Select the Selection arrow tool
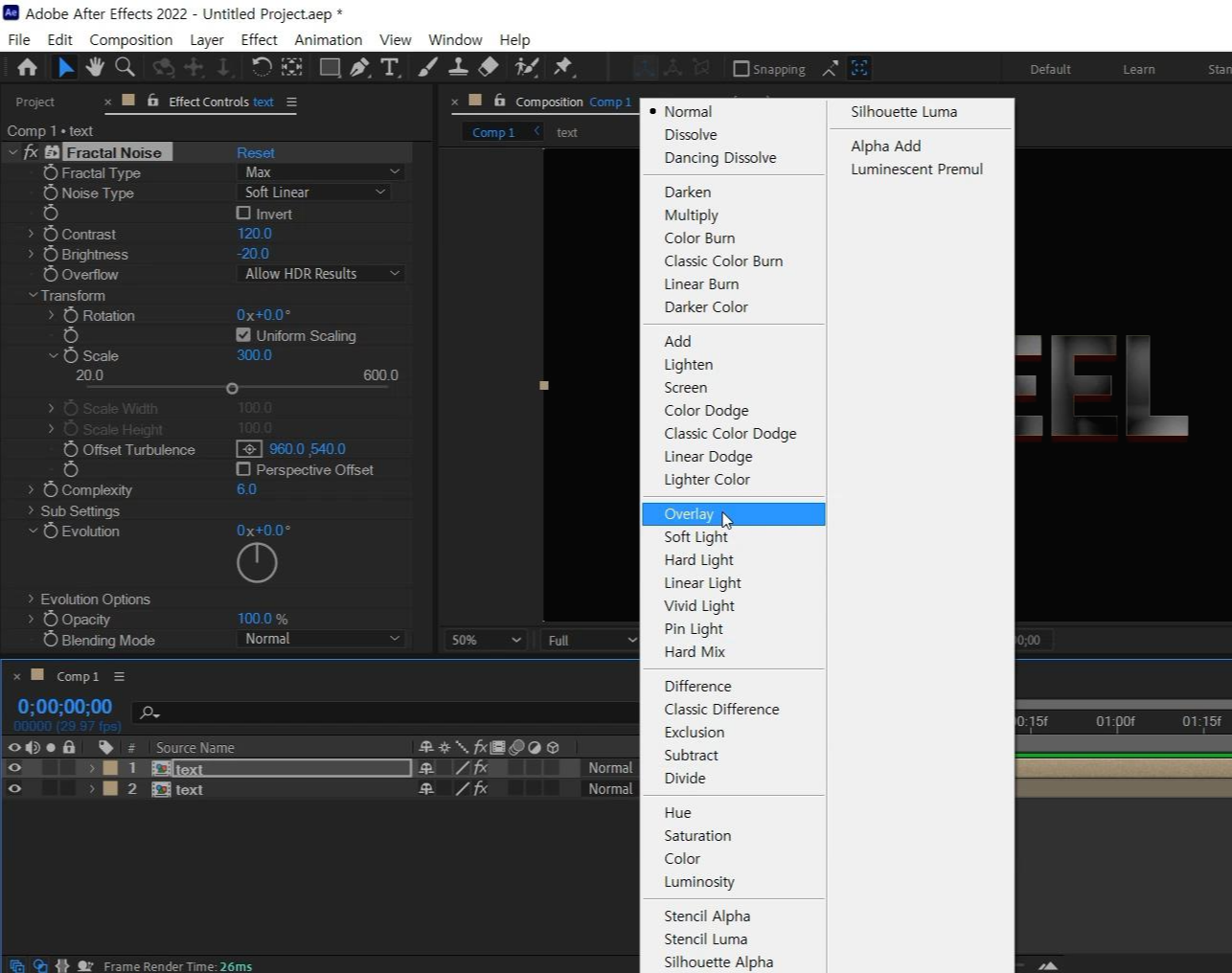The image size is (1232, 973). point(64,67)
